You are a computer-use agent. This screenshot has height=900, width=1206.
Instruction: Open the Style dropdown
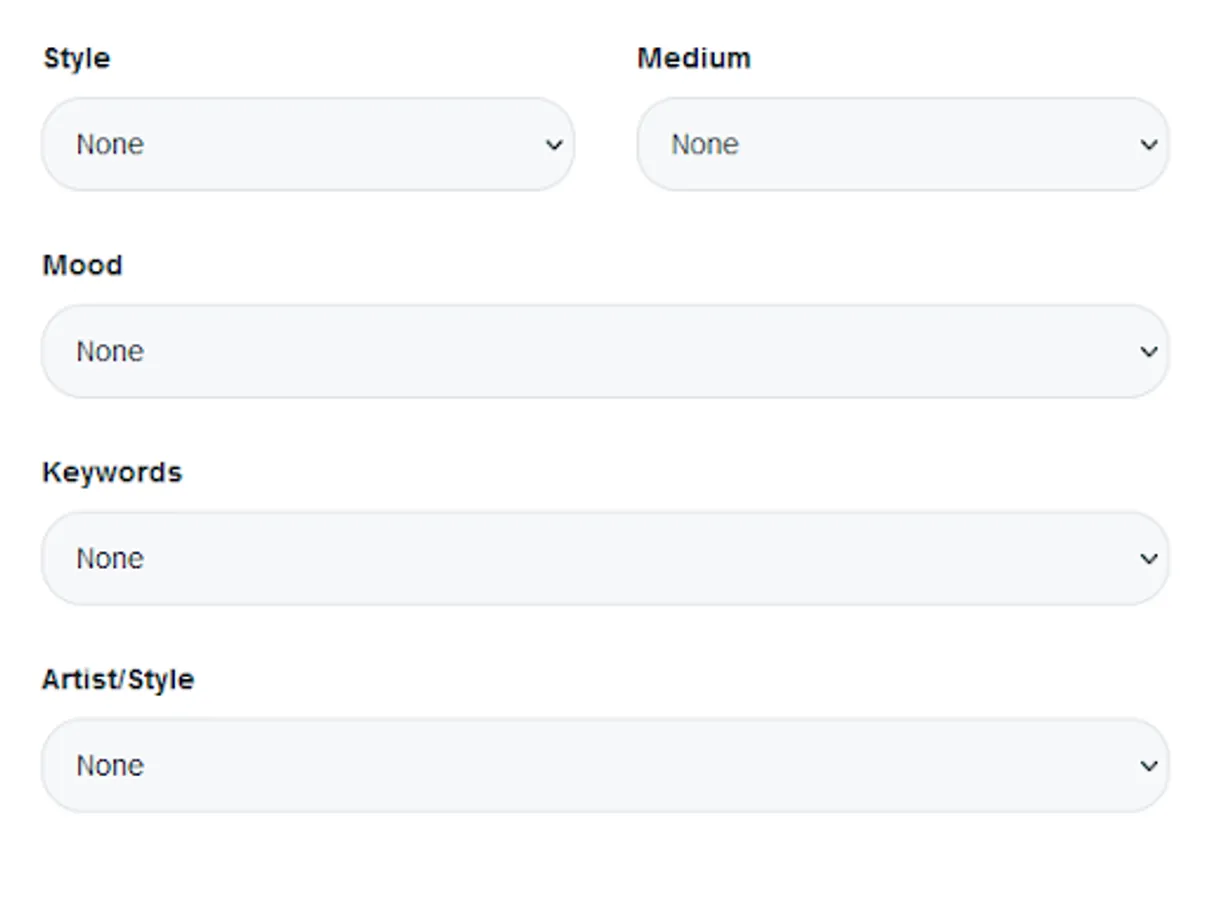click(308, 144)
